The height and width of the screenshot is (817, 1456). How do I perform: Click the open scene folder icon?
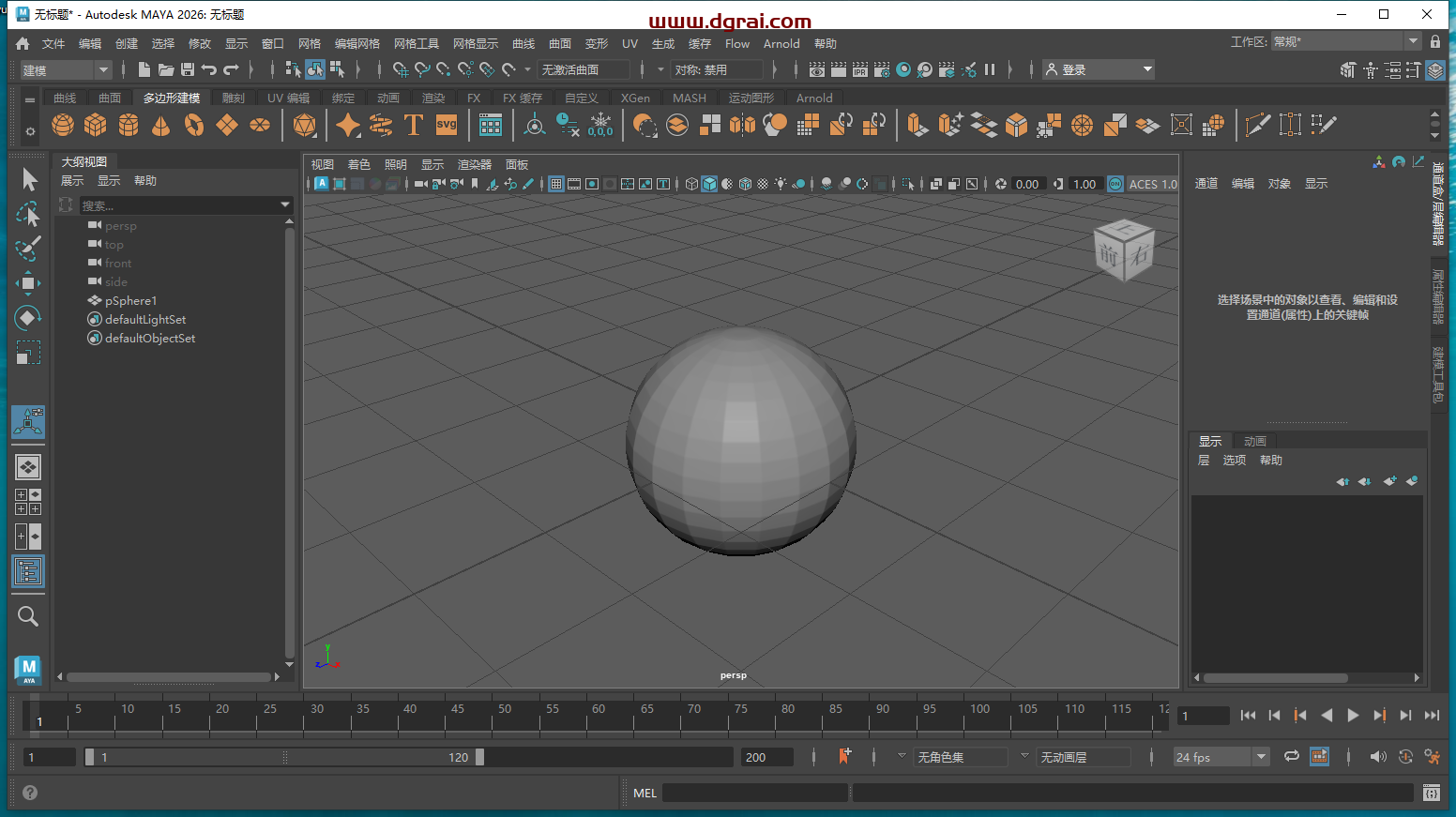click(x=166, y=69)
